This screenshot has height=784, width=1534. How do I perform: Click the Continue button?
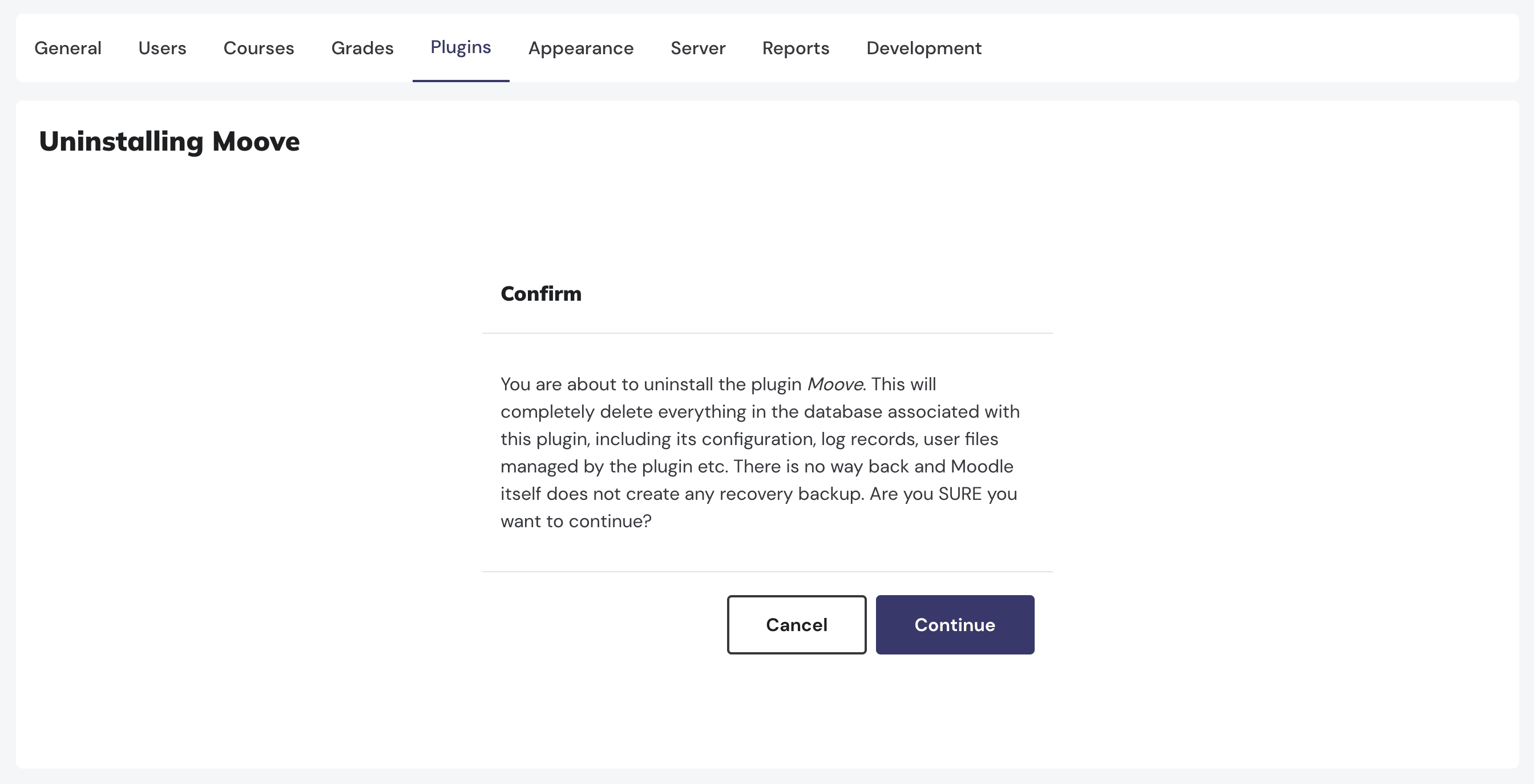pyautogui.click(x=955, y=624)
